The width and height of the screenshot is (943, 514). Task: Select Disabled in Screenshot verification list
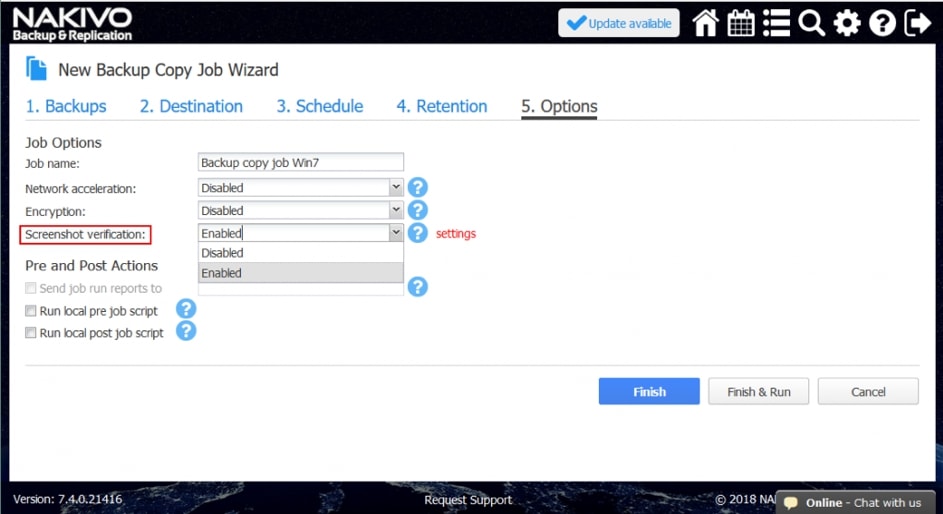point(300,253)
